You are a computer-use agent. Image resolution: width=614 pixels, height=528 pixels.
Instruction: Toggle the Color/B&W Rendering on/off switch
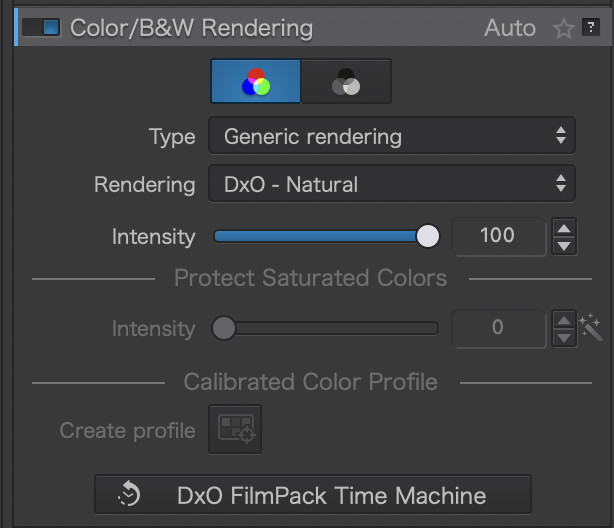point(40,28)
